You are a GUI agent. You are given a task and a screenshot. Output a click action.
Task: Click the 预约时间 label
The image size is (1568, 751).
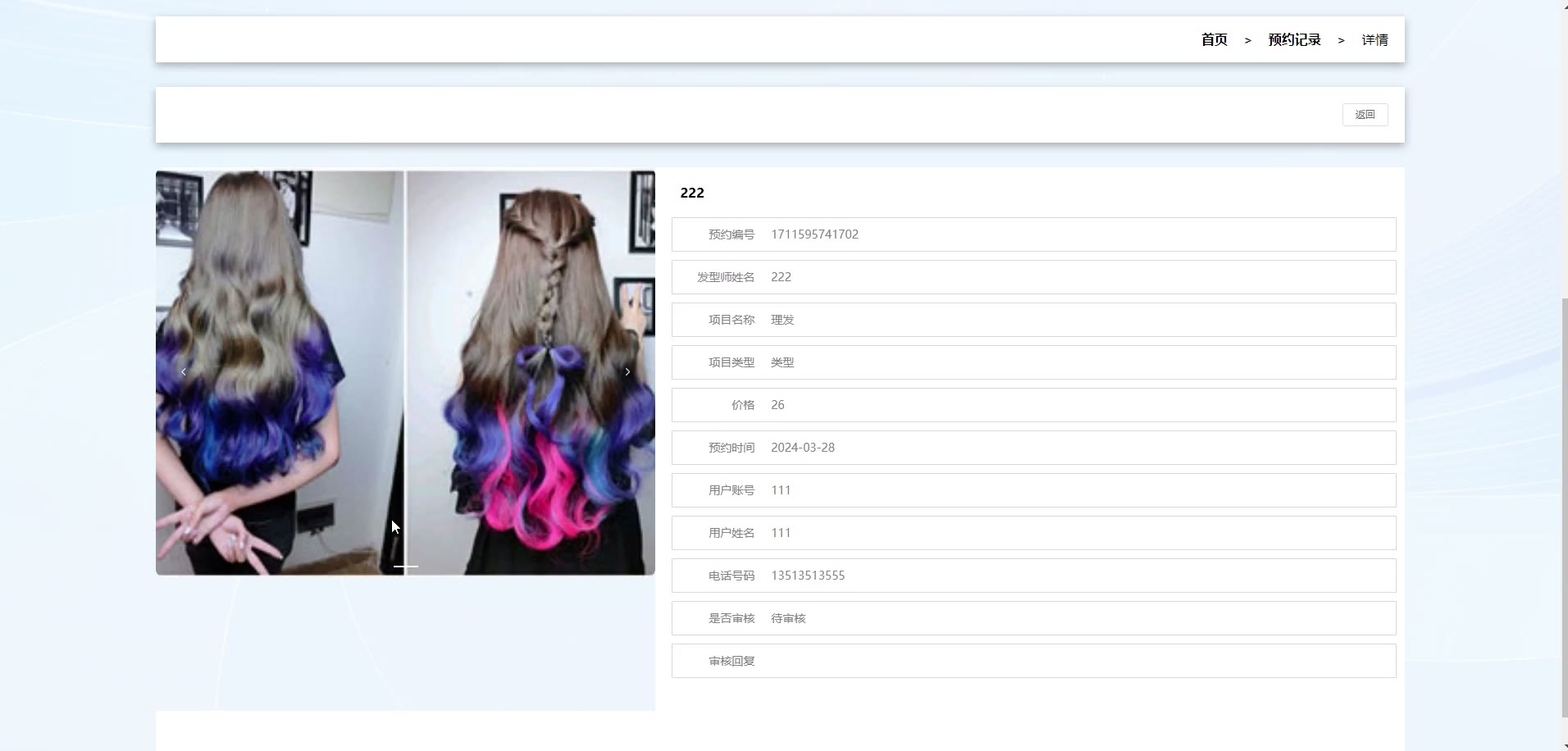click(731, 448)
